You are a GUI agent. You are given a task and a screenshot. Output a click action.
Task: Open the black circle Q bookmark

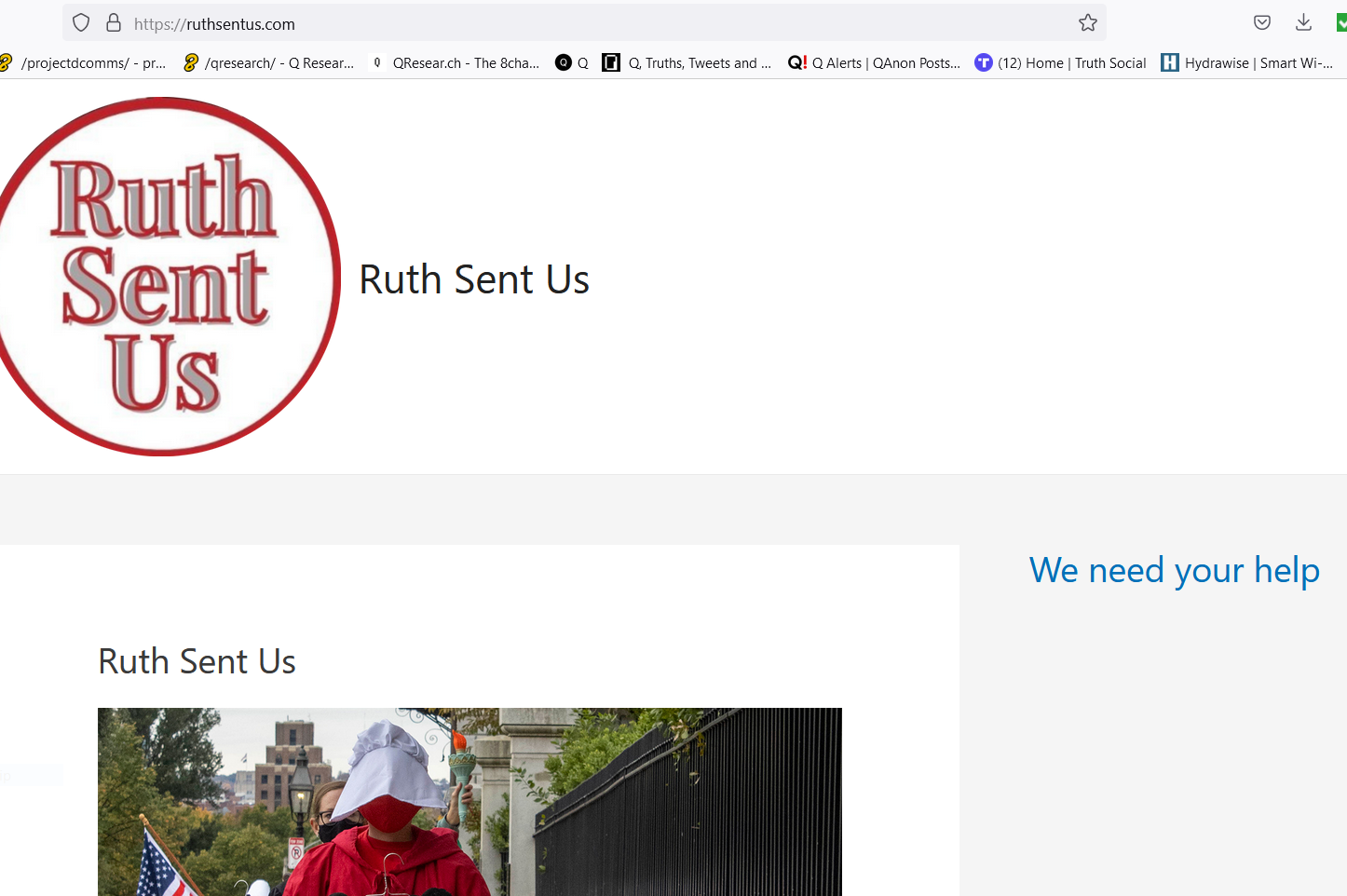click(x=572, y=62)
